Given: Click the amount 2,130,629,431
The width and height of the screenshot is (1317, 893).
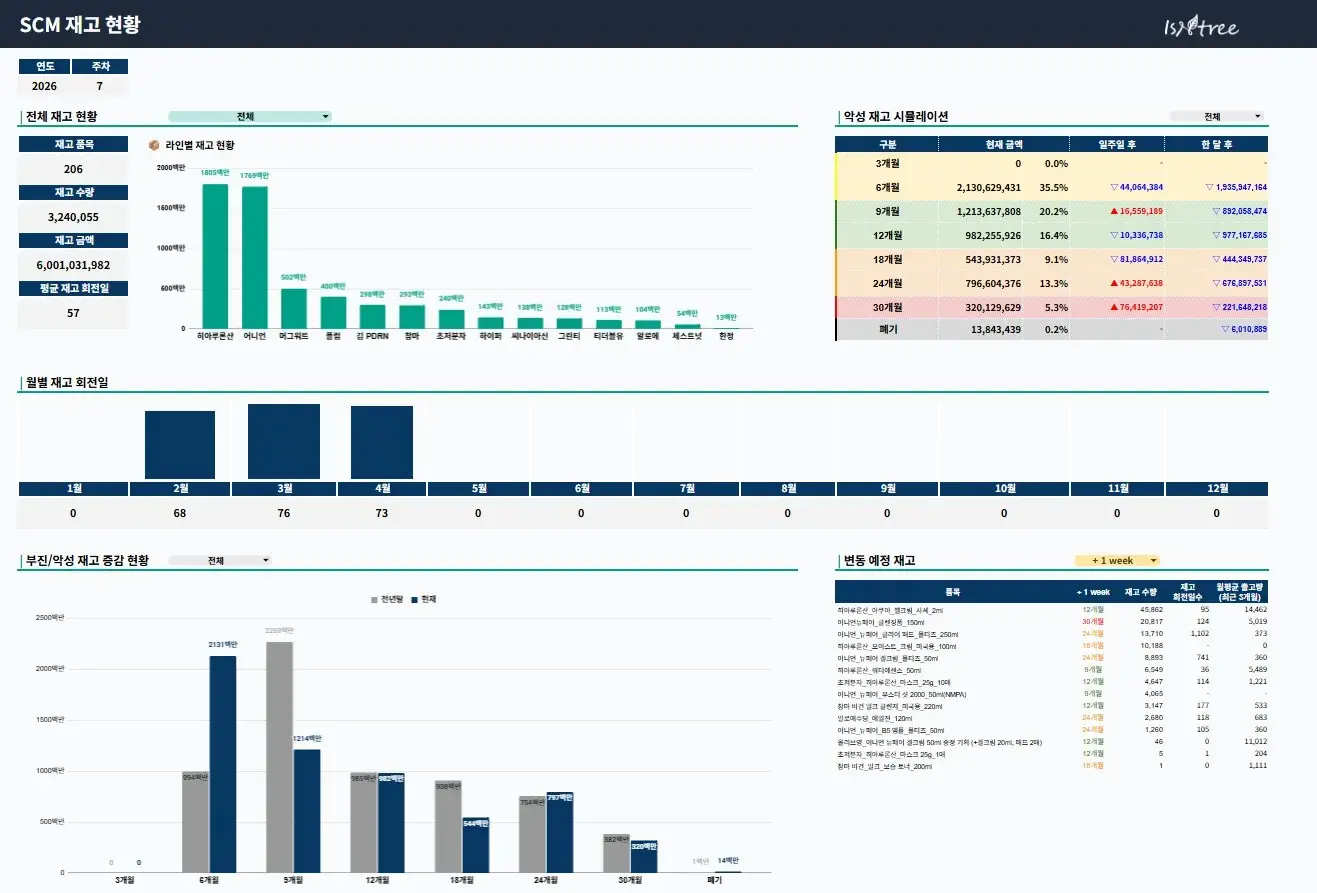Looking at the screenshot, I should pyautogui.click(x=989, y=188).
